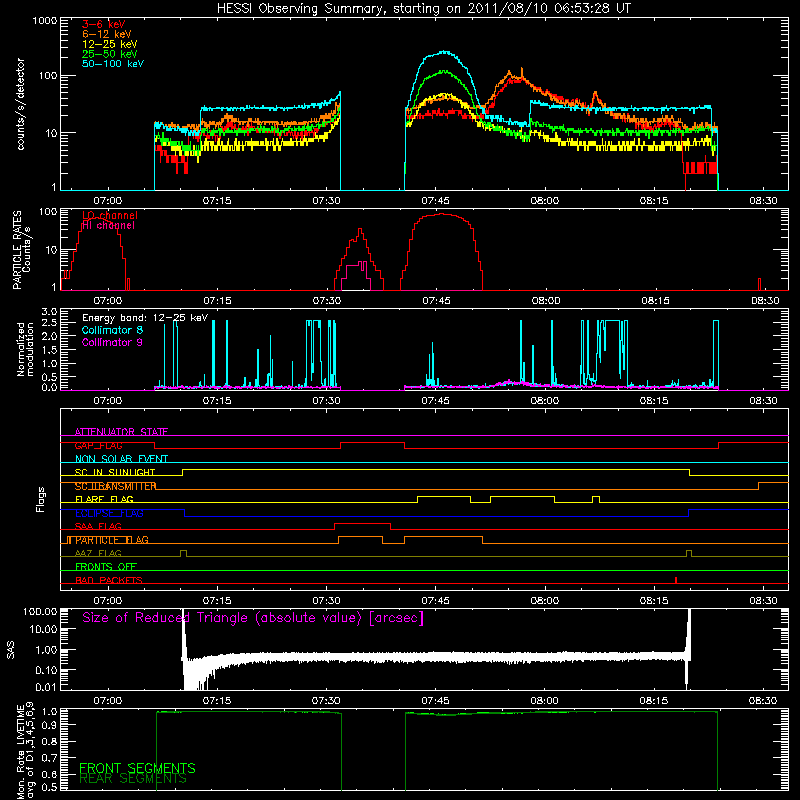Viewport: 800px width, 800px height.
Task: Click the 0.01 tick on SAS plot
Action: pyautogui.click(x=46, y=687)
